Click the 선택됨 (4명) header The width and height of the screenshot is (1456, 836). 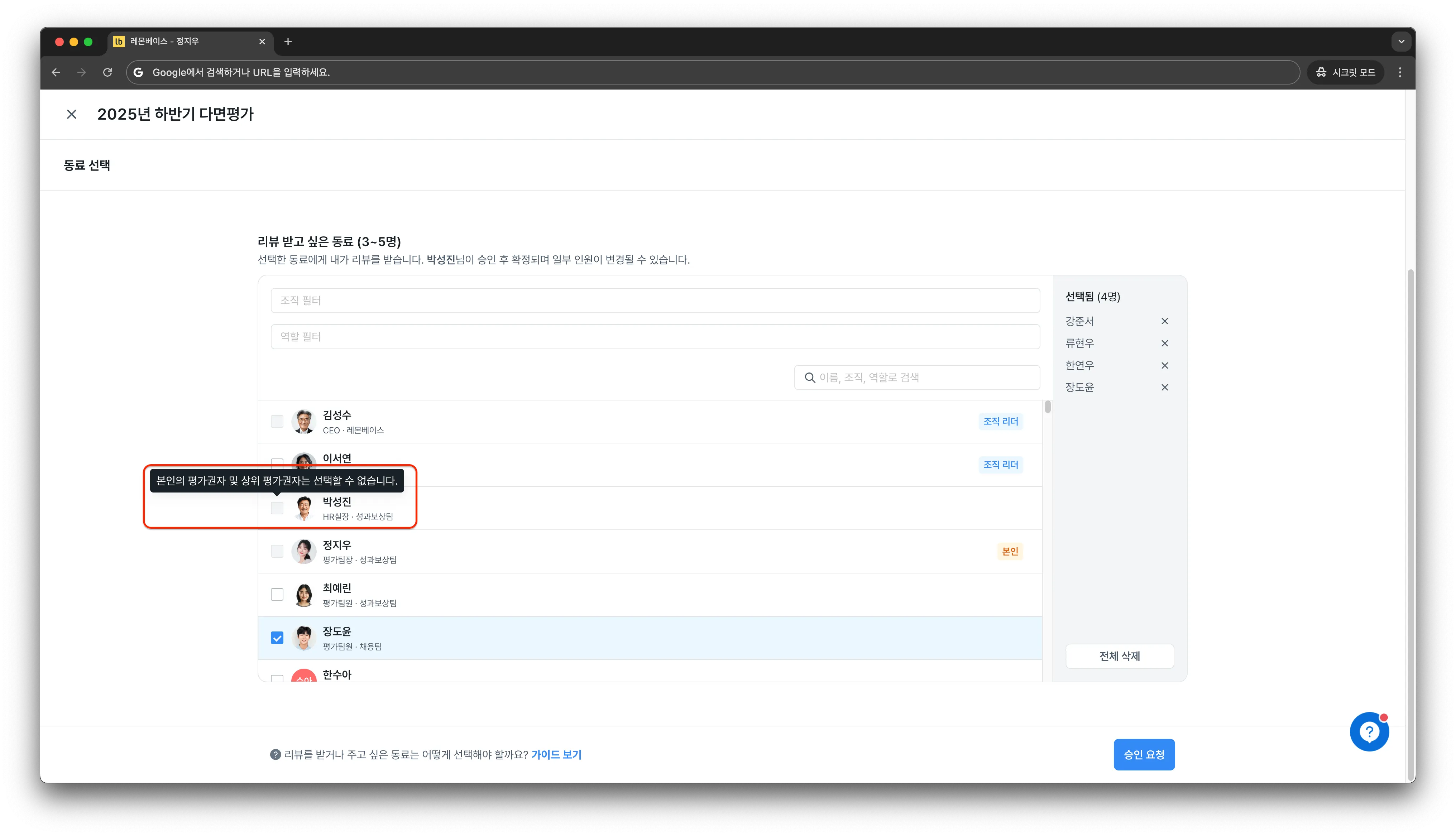pyautogui.click(x=1093, y=297)
